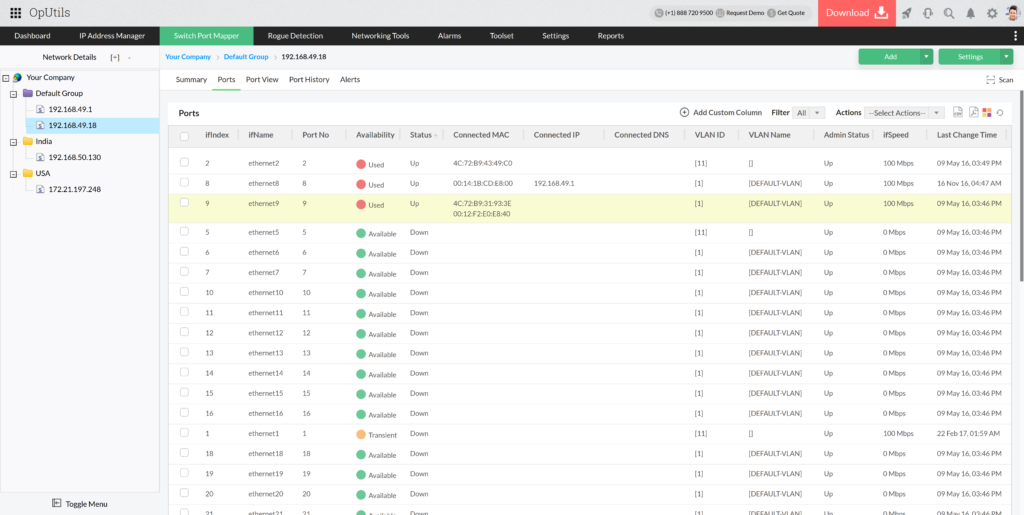1024x515 pixels.
Task: Open the top bar settings gear
Action: [x=992, y=13]
